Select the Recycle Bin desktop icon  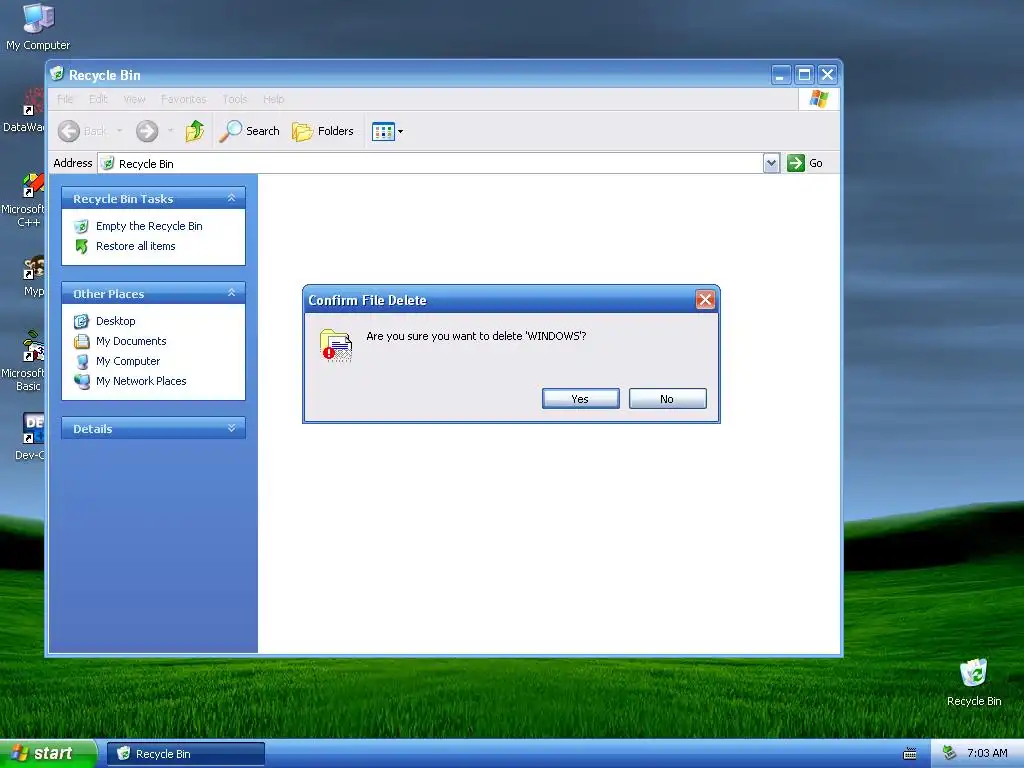click(974, 683)
